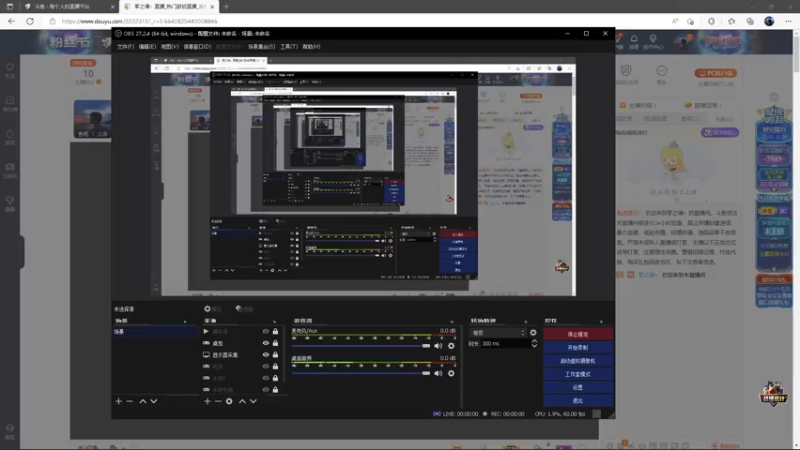Toggle the lock on the 显示器采集 source
Image resolution: width=800 pixels, height=450 pixels.
point(276,355)
